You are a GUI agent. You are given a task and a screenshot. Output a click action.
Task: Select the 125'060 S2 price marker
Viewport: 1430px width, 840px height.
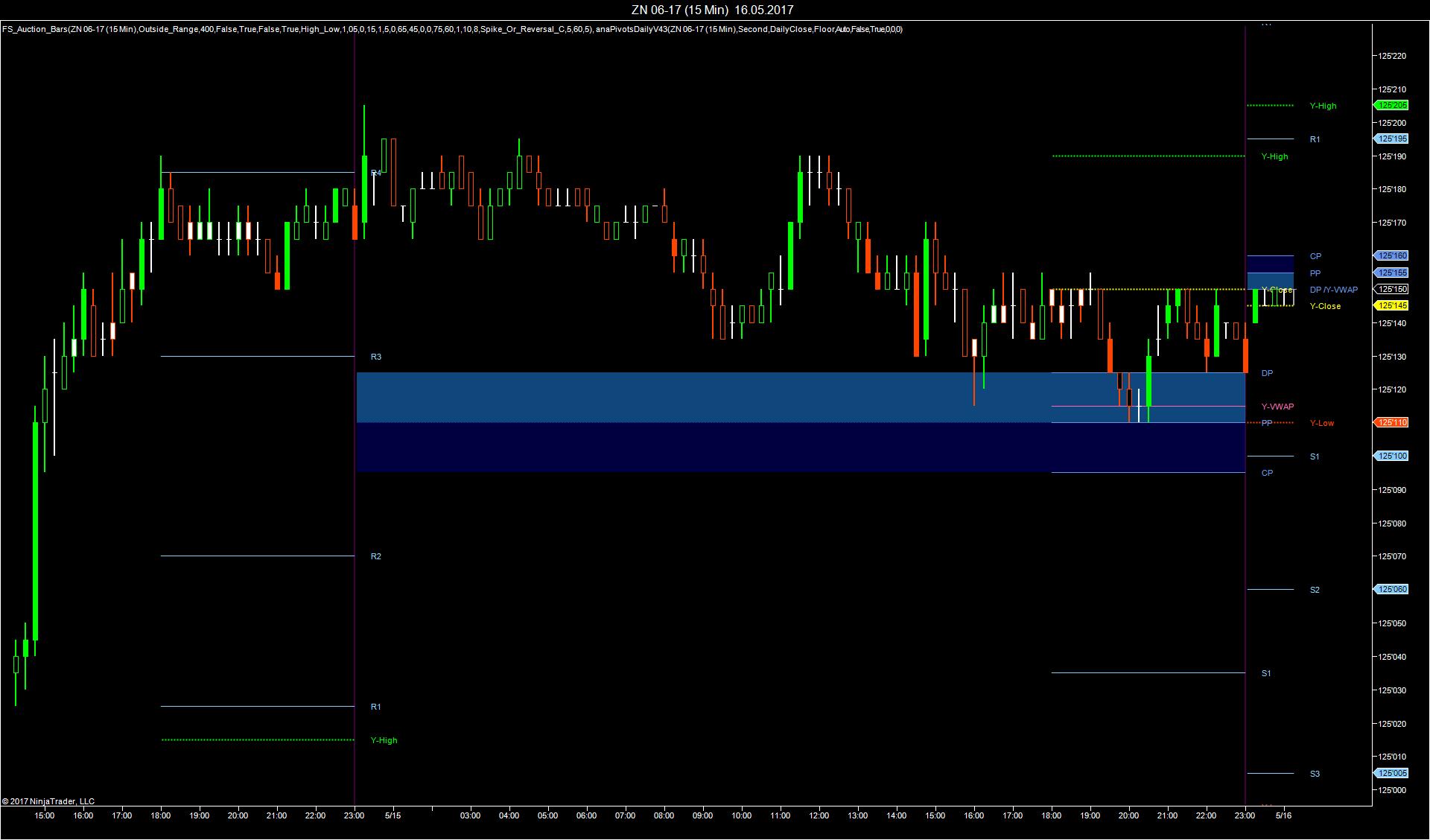(x=1391, y=590)
